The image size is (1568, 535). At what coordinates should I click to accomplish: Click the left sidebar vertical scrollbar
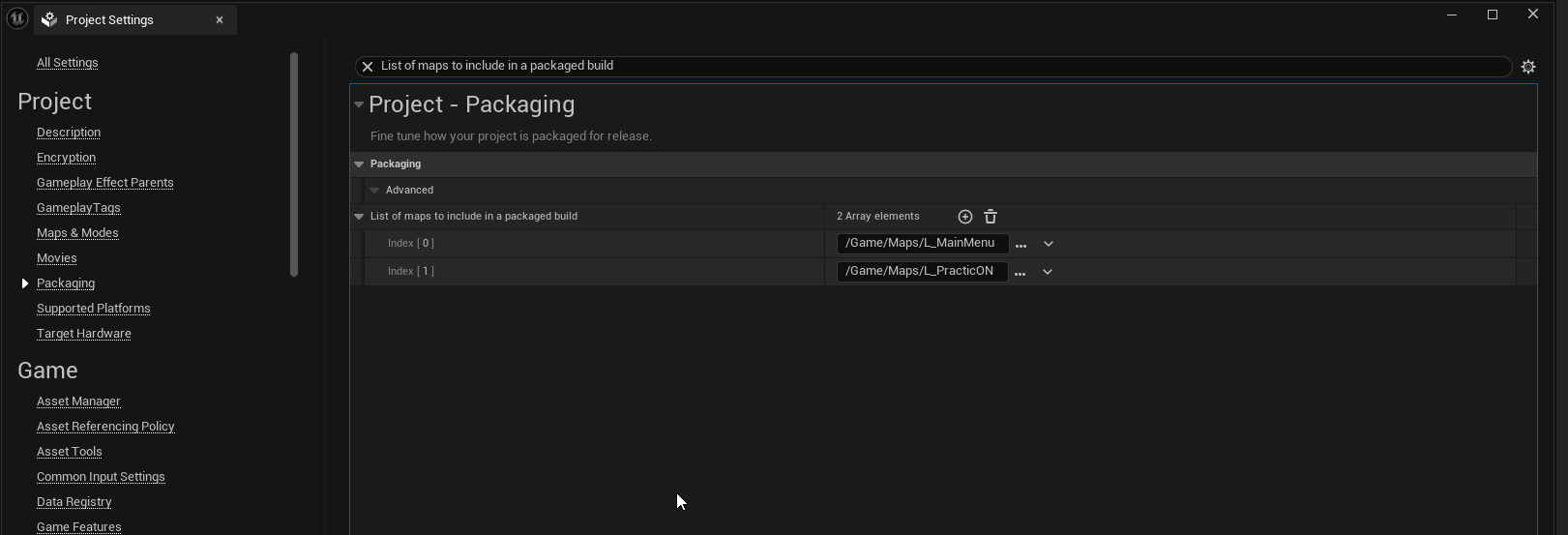(294, 164)
